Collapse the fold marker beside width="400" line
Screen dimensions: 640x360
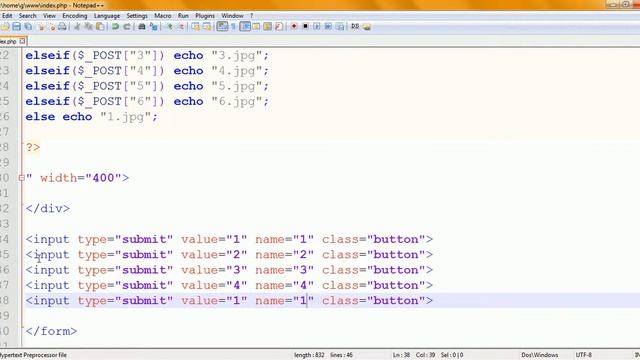click(x=22, y=178)
